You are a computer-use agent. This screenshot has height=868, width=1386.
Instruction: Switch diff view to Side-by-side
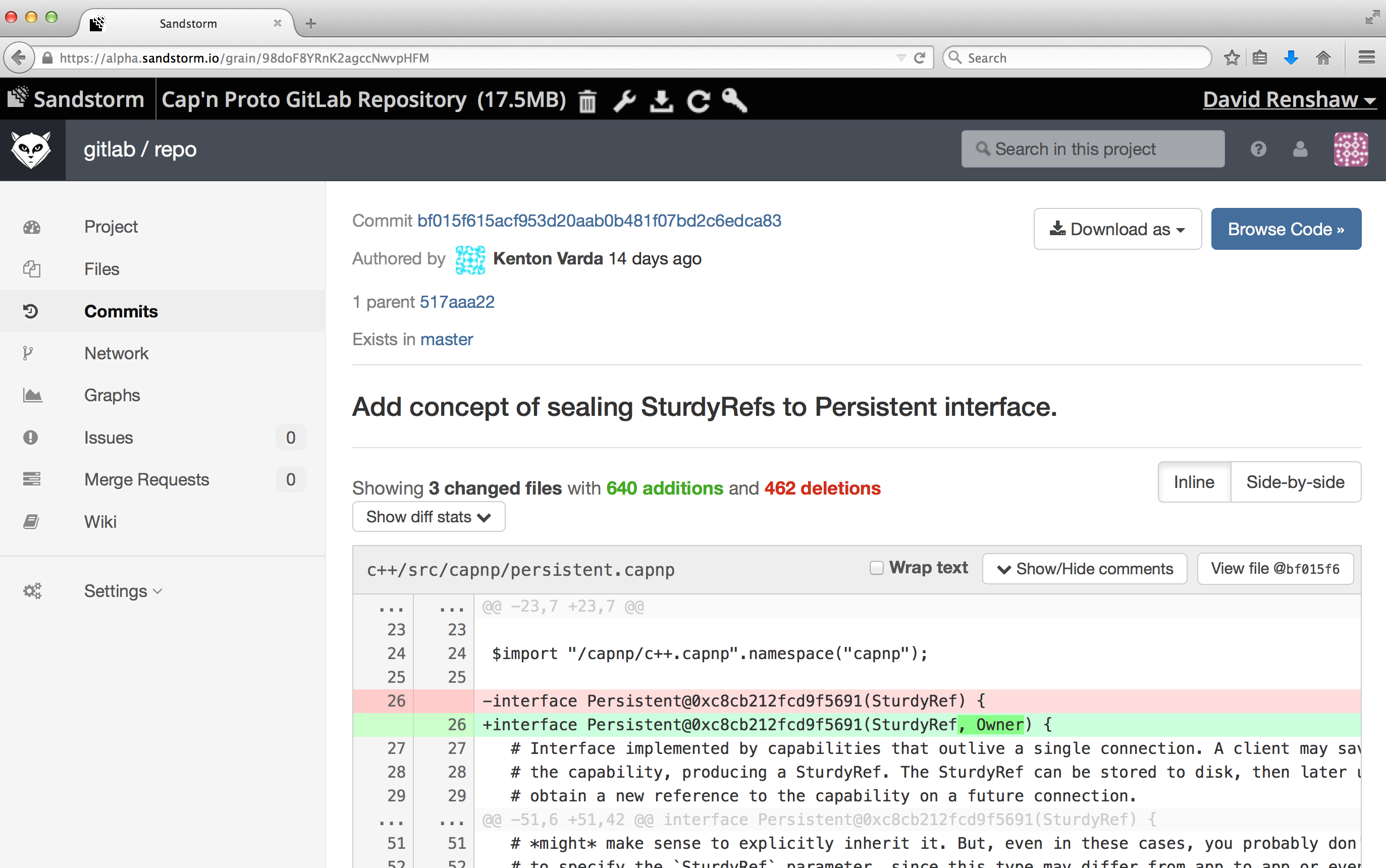click(1295, 482)
